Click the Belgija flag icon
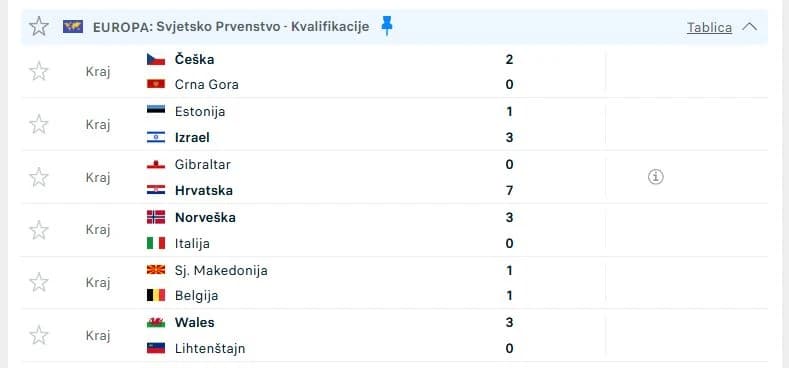The image size is (789, 368). click(156, 296)
